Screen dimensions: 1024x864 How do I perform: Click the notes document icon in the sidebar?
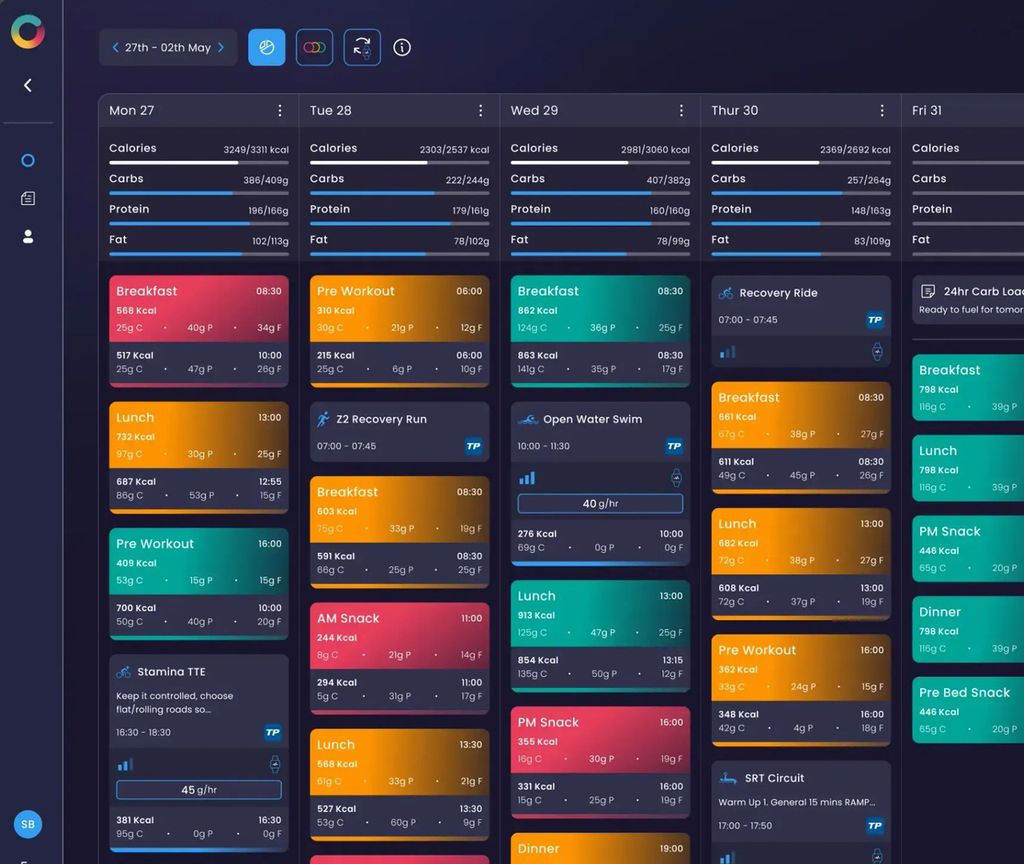[x=27, y=197]
